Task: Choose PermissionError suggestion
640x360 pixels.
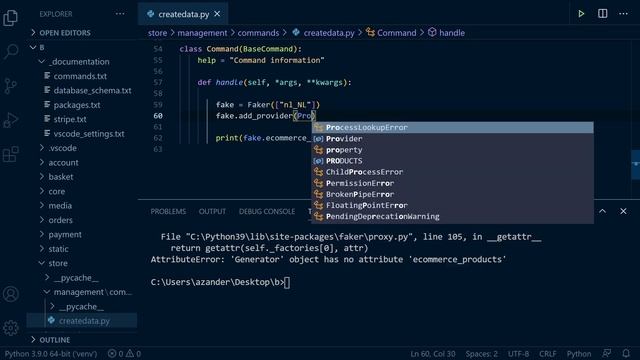Action: pos(453,183)
